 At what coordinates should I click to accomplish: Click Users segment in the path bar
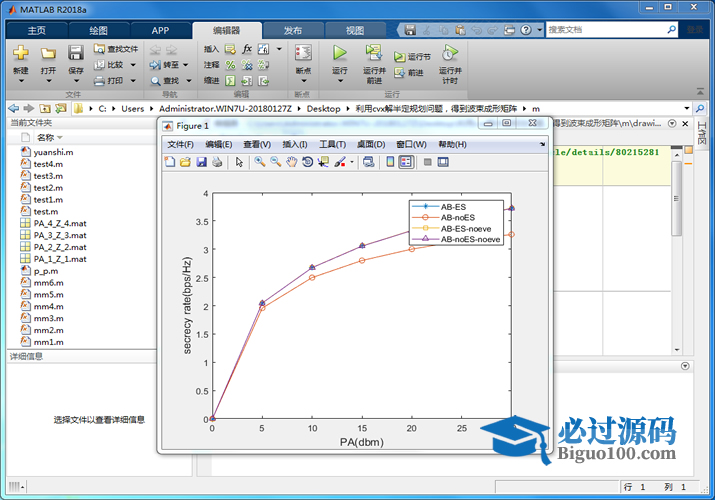coord(133,108)
